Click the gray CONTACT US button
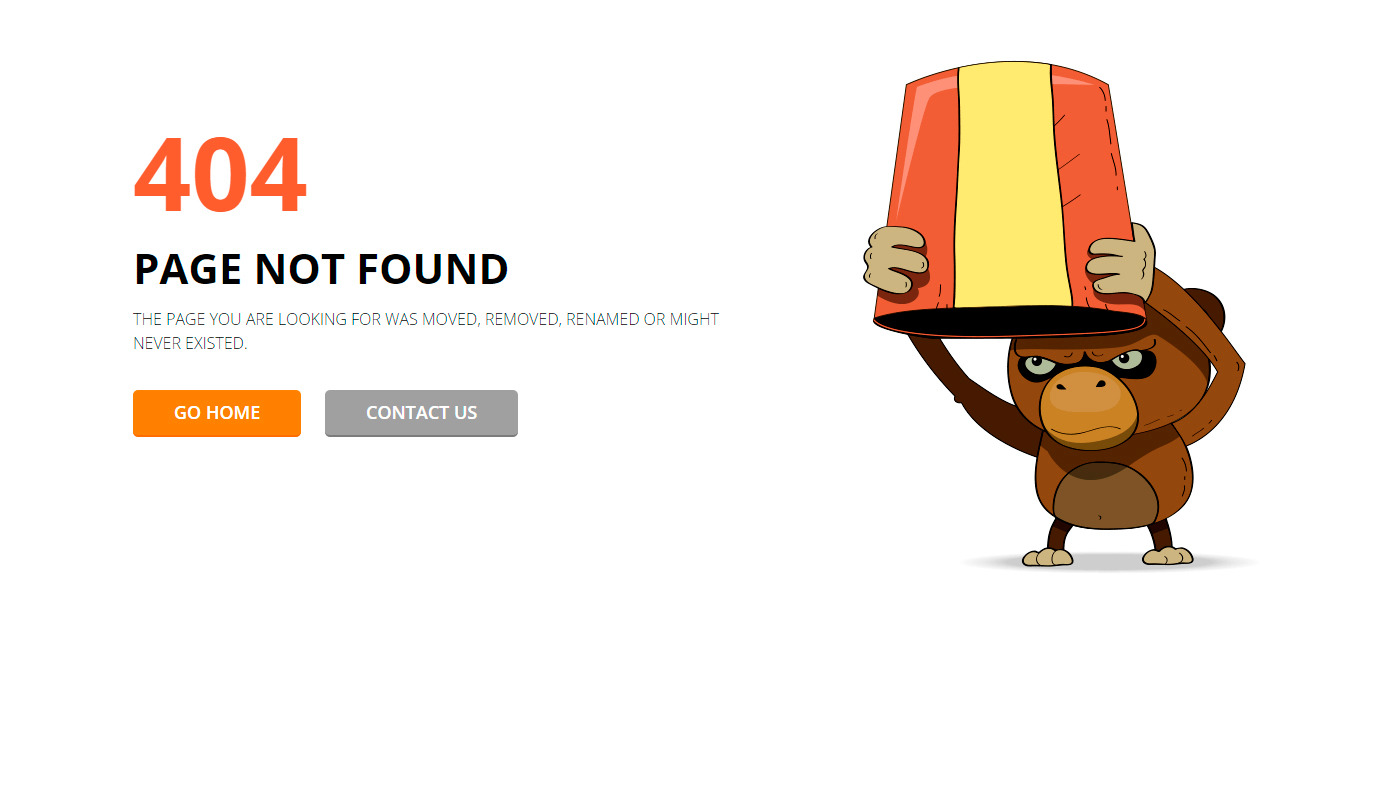 tap(421, 413)
